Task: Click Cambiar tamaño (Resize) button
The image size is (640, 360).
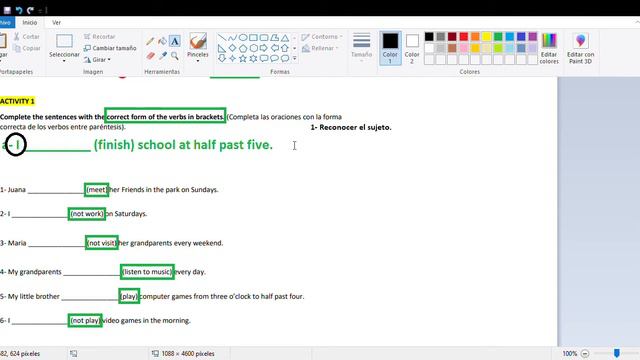Action: [110, 48]
